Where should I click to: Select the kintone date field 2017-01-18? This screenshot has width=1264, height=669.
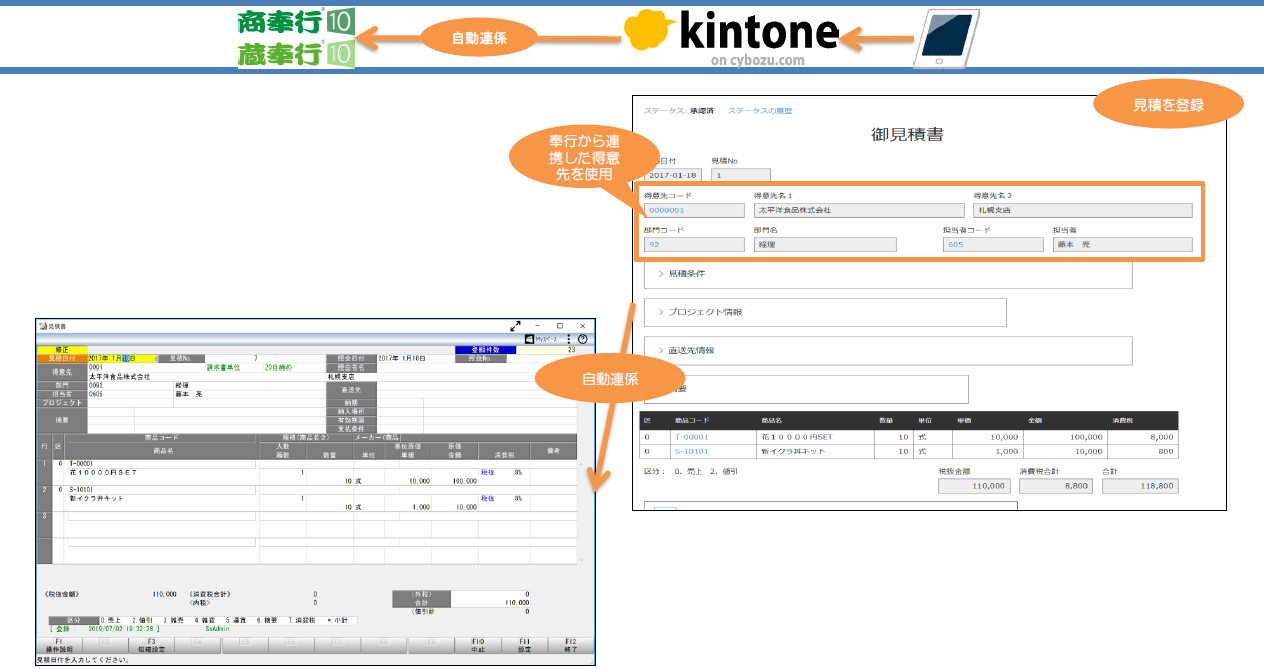673,176
